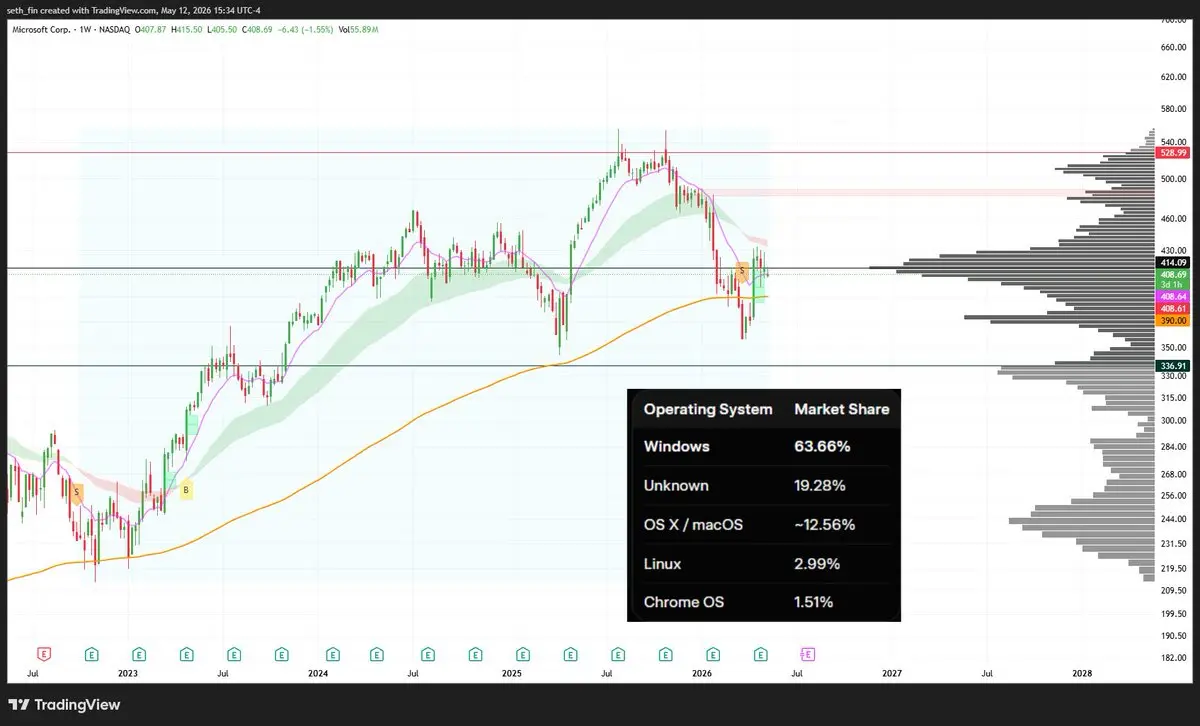Click the earnings marker above the 2025 label
The height and width of the screenshot is (726, 1200).
pyautogui.click(x=522, y=654)
